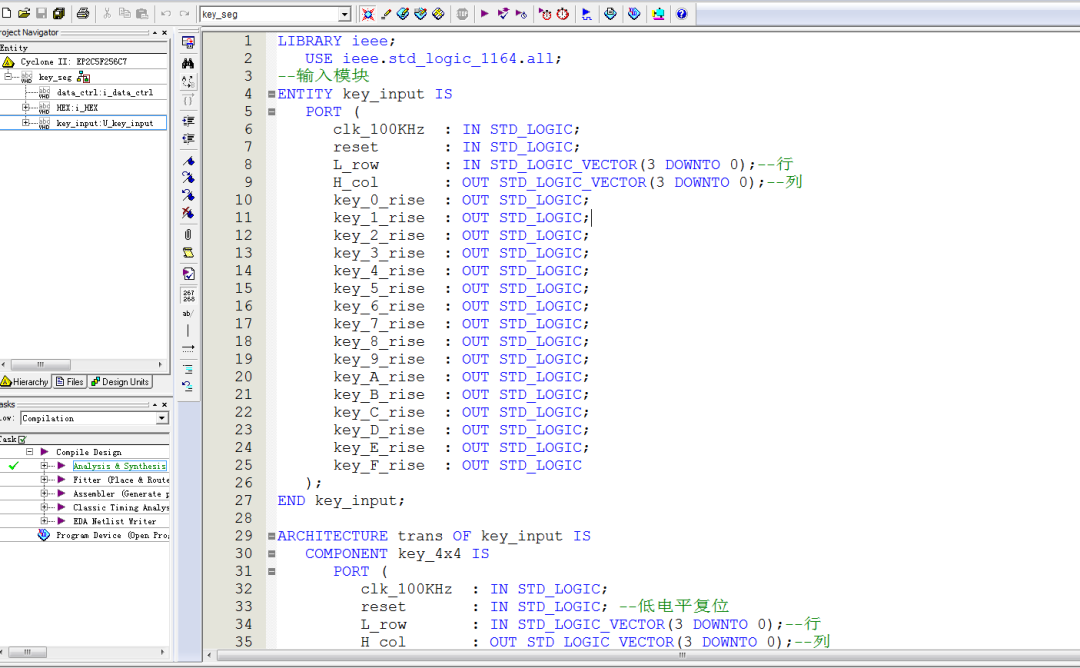Toggle the Task column checkbox icon
Image resolution: width=1080 pixels, height=668 pixels.
(x=22, y=439)
